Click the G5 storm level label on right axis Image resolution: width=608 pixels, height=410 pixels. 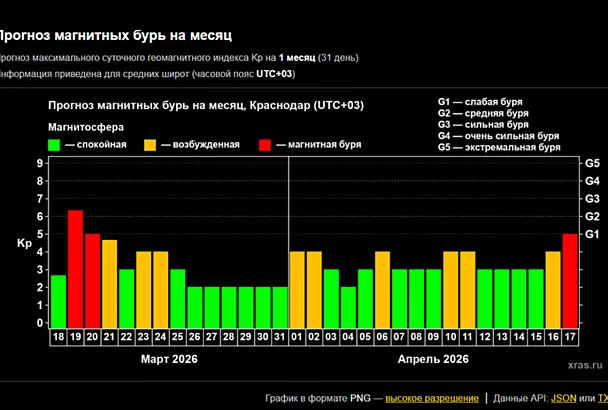coord(591,162)
